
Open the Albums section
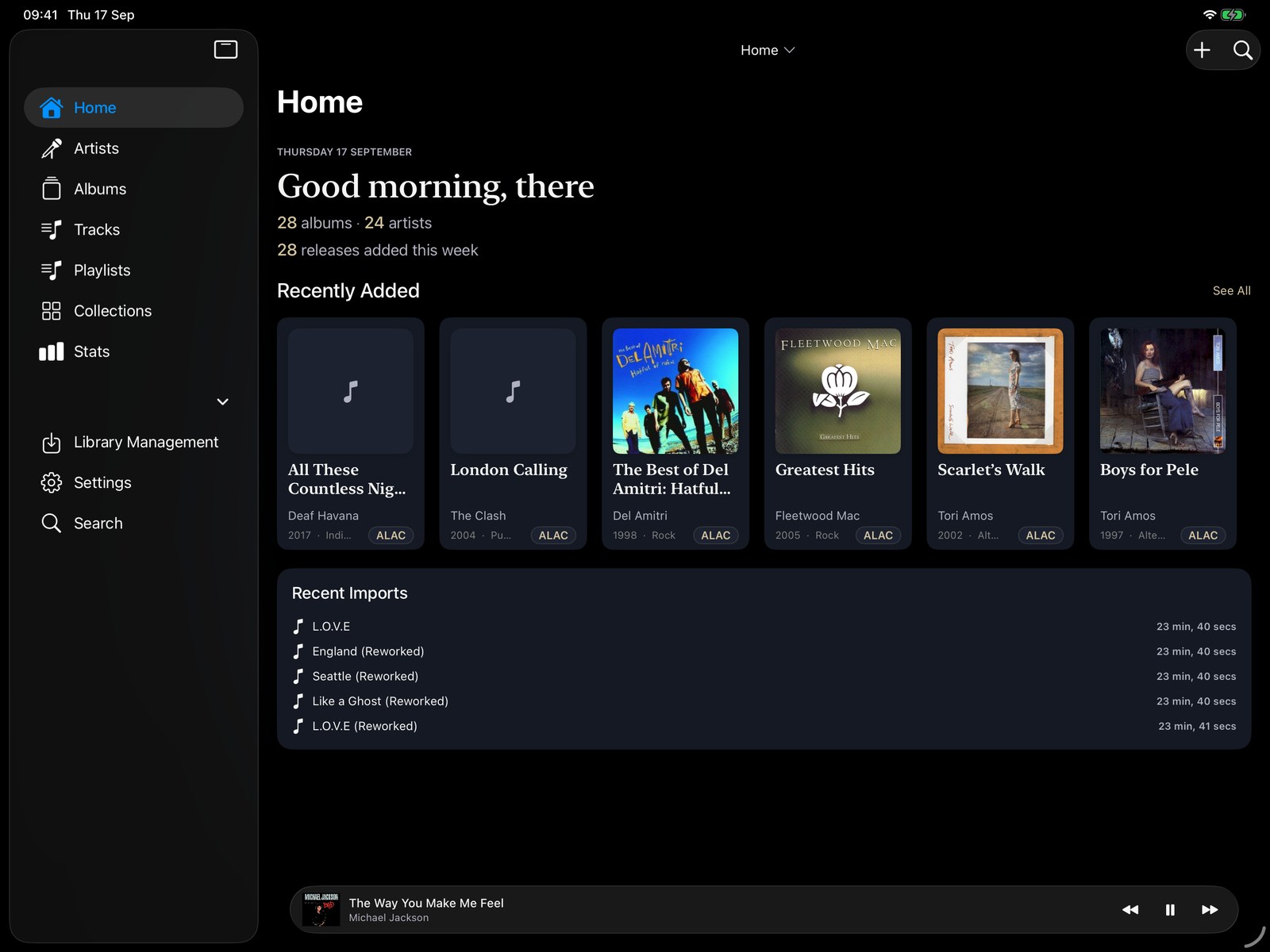133,189
